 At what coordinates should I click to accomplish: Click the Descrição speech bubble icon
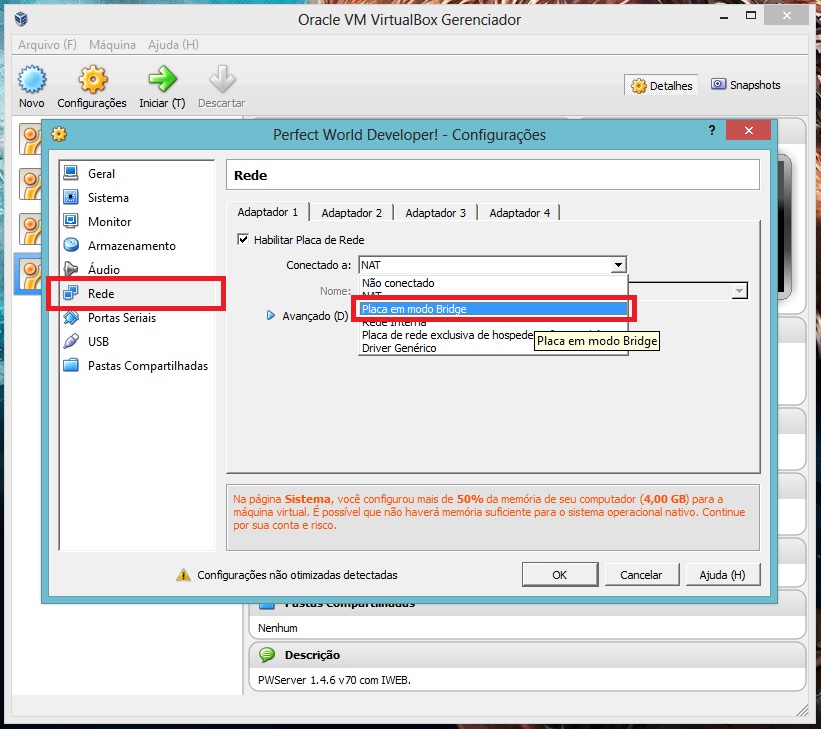pos(267,655)
